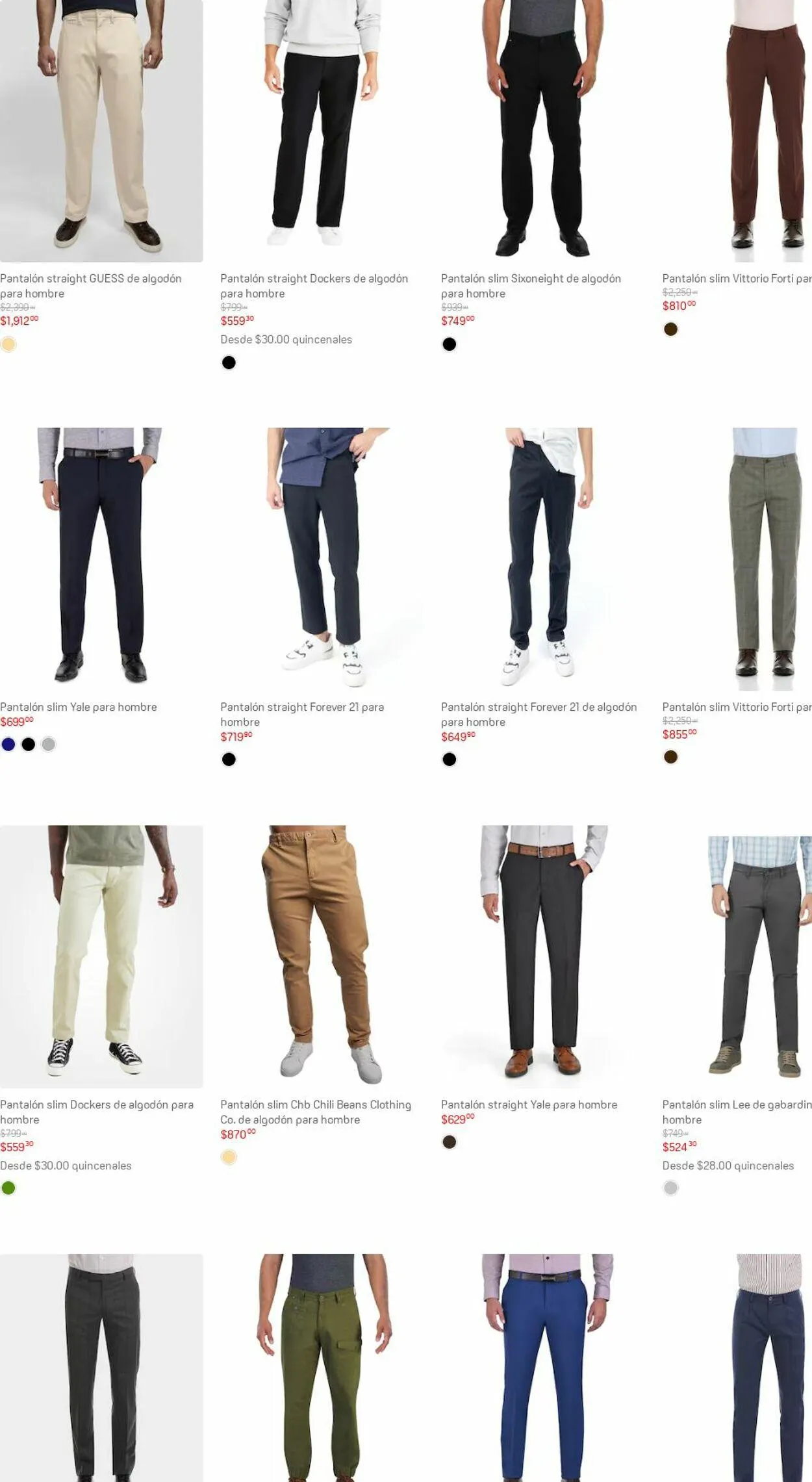Open Pantalón straight Yale para hombre link
This screenshot has width=812, height=1482.
529,1105
